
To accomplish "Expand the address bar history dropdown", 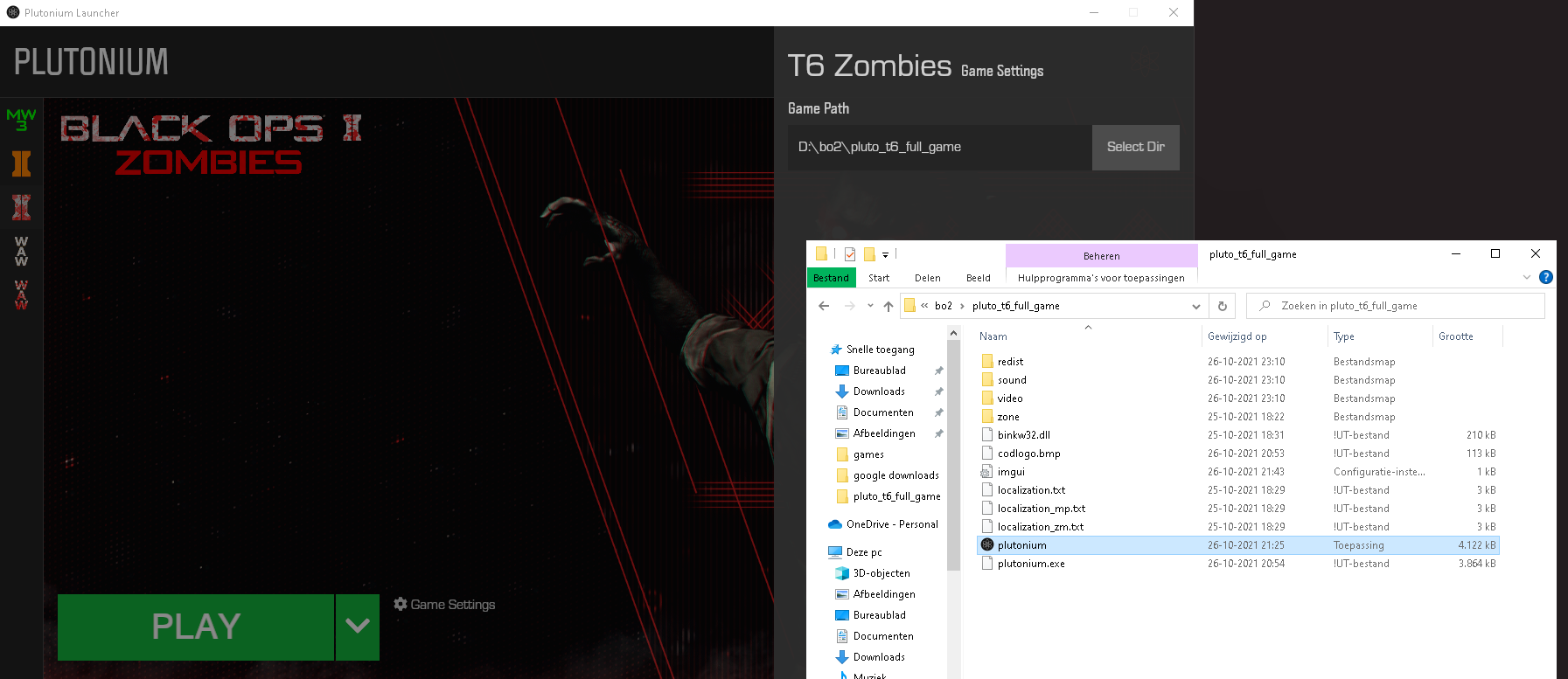I will coord(1196,306).
